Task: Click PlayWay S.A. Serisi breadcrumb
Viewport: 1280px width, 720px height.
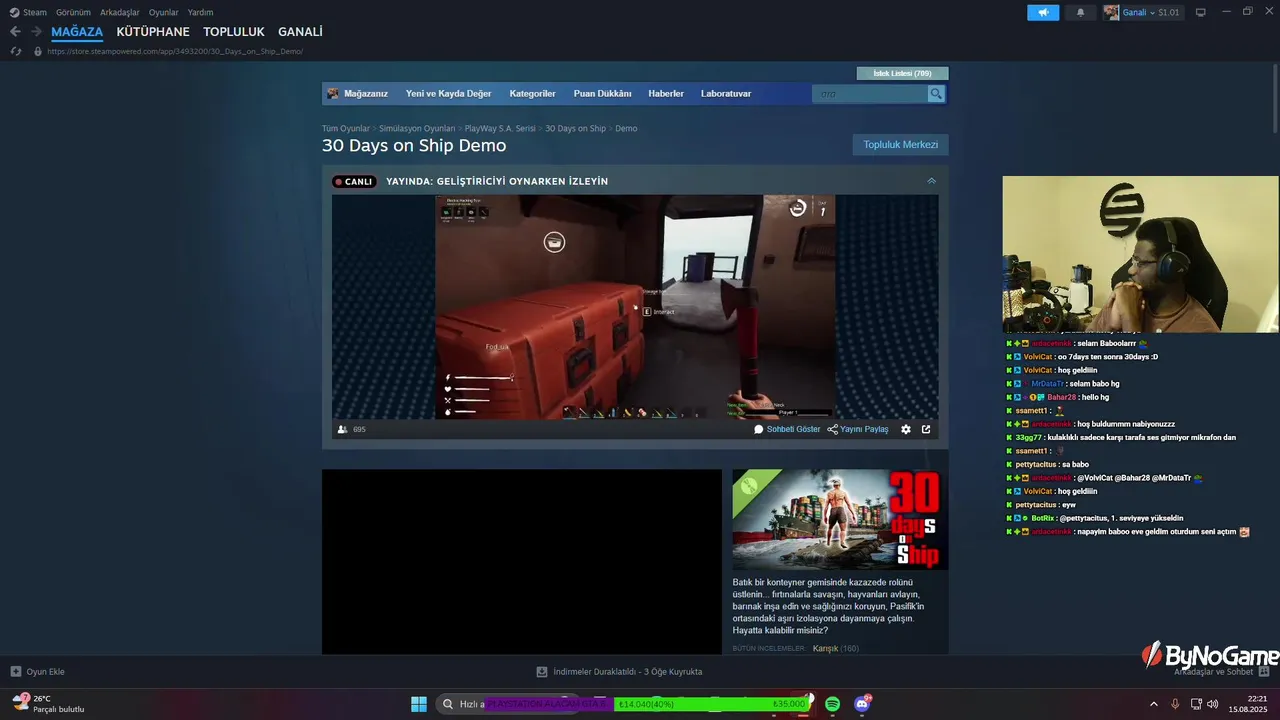Action: tap(500, 128)
